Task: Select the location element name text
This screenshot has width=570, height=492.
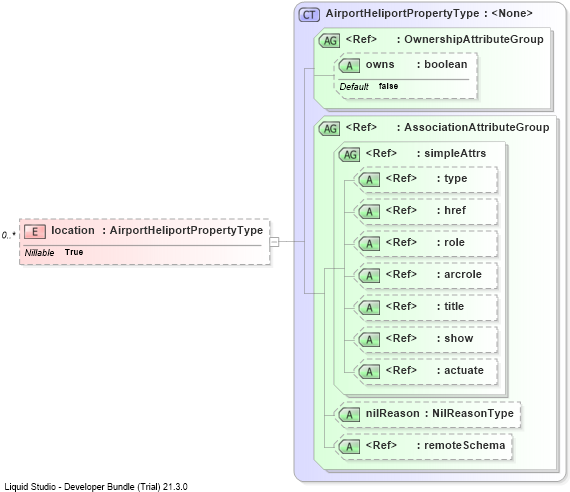Action: [x=73, y=230]
